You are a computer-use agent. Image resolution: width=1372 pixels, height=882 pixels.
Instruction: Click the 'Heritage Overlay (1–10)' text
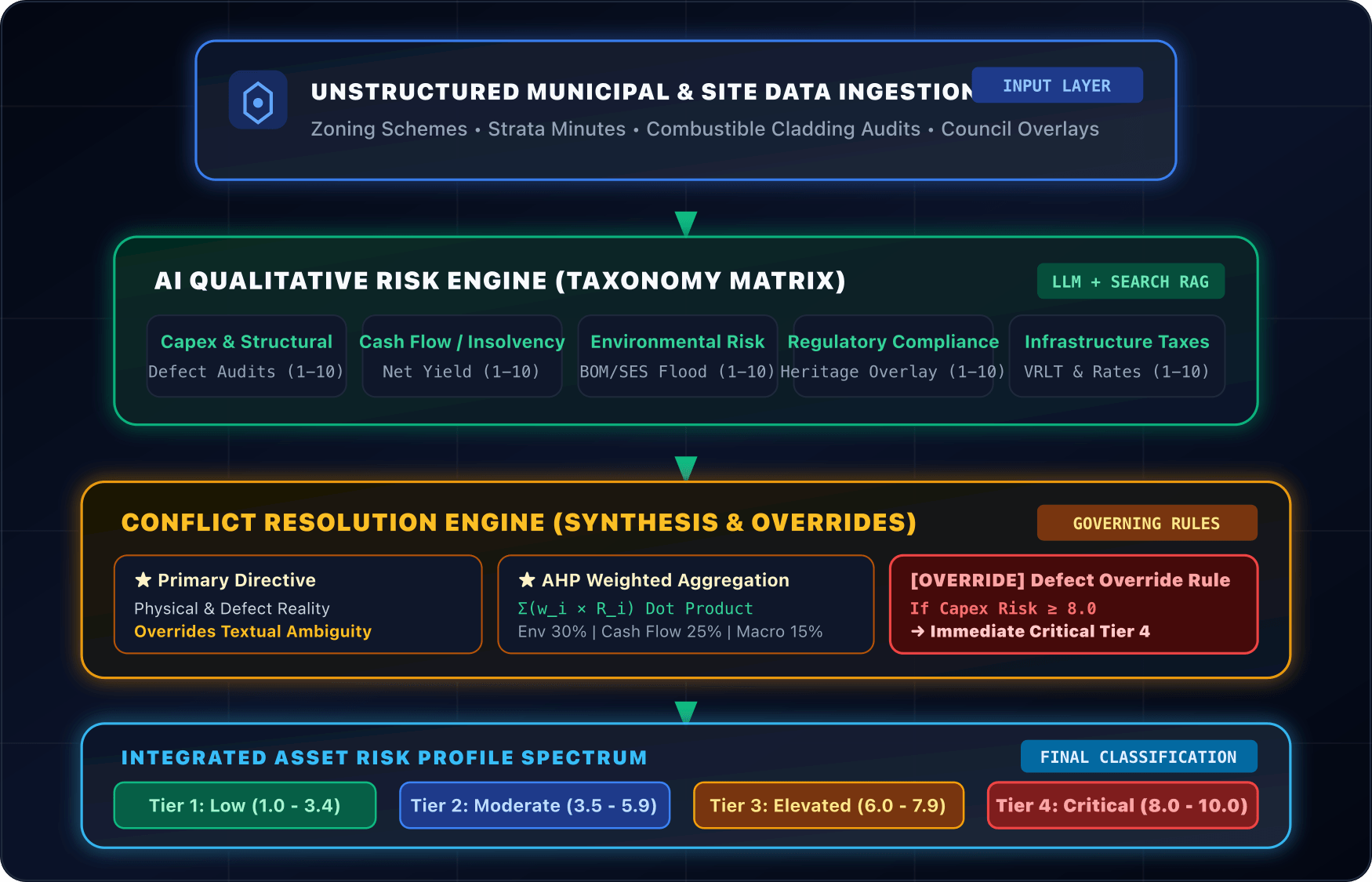coord(893,372)
